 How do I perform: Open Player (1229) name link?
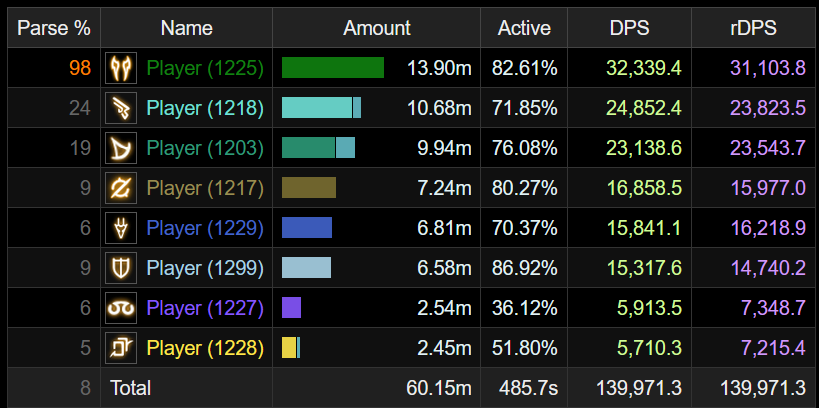205,228
